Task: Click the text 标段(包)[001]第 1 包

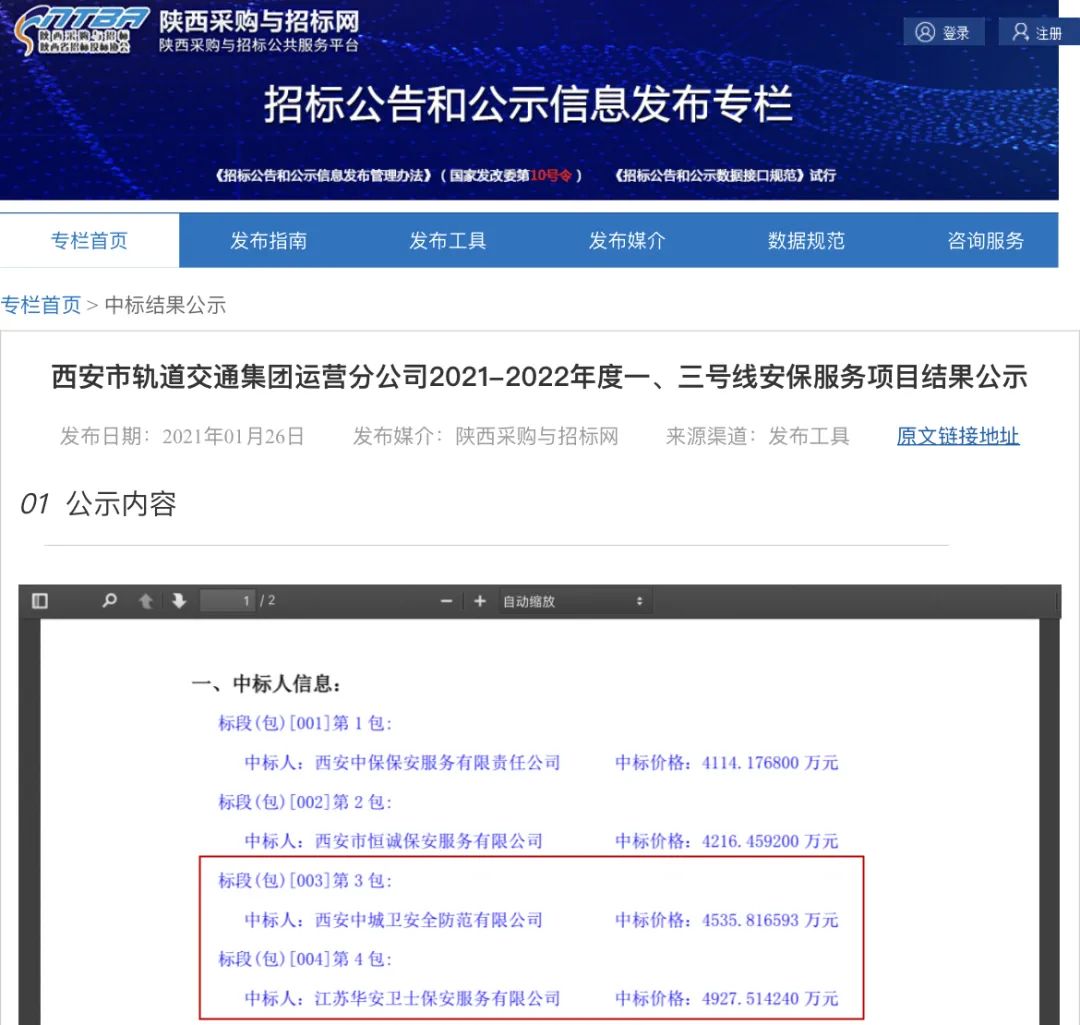Action: click(x=304, y=723)
